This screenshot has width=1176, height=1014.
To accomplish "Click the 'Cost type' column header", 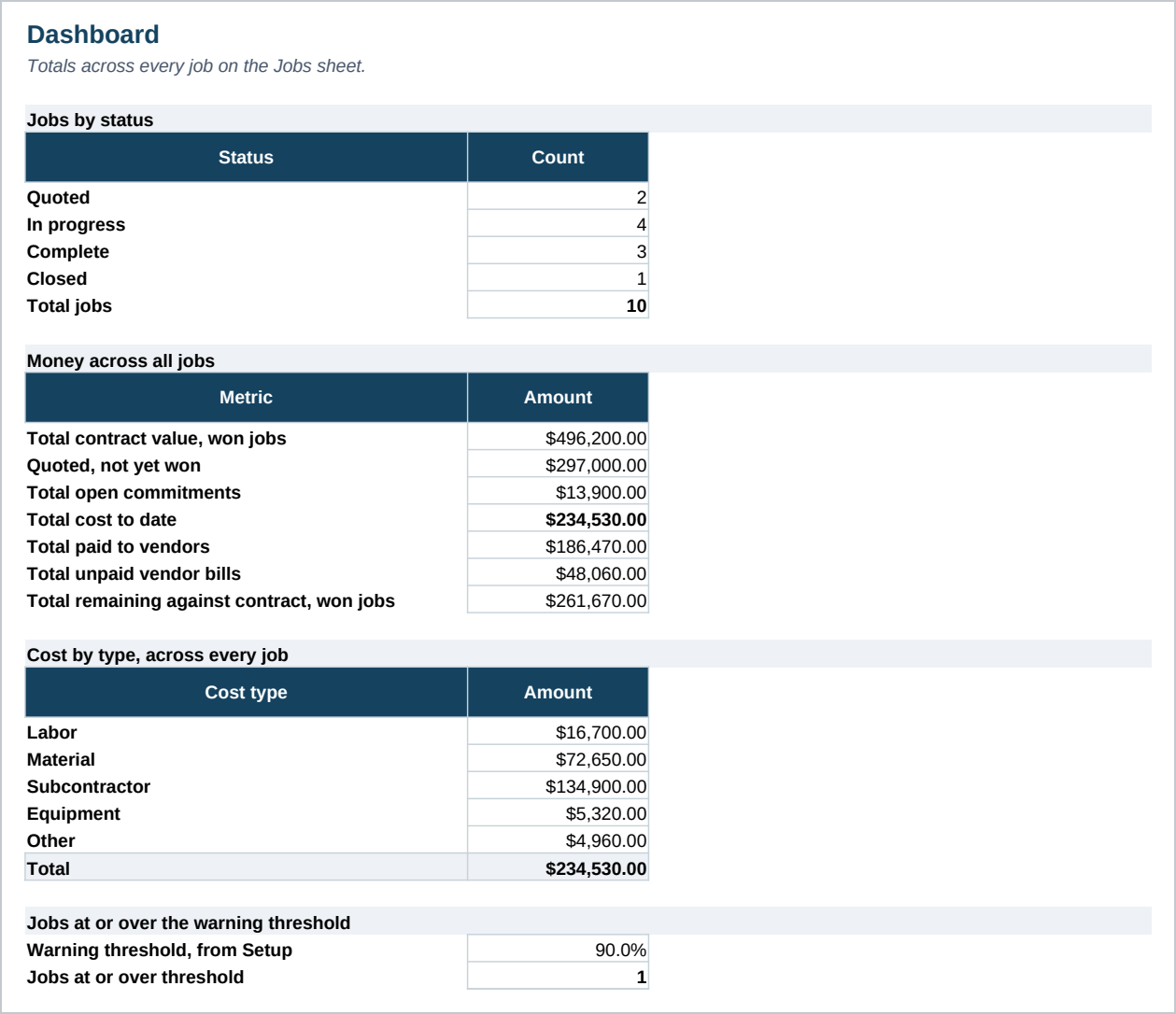I will pos(246,692).
